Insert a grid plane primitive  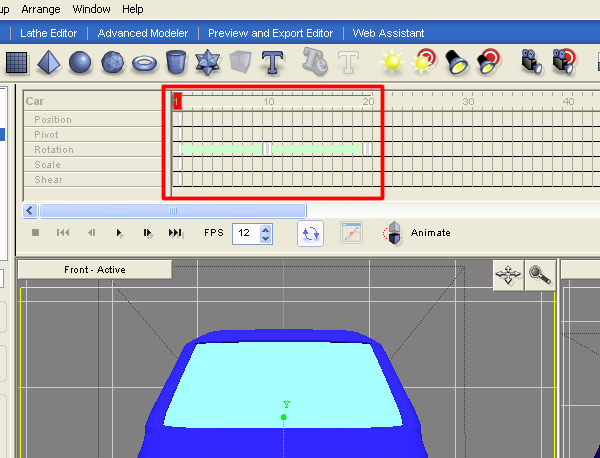[x=16, y=62]
